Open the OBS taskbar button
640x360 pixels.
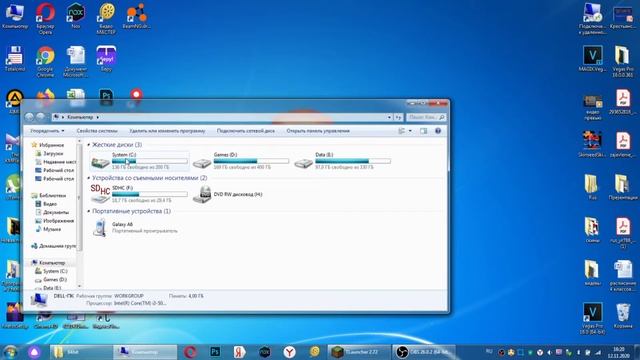tap(424, 352)
